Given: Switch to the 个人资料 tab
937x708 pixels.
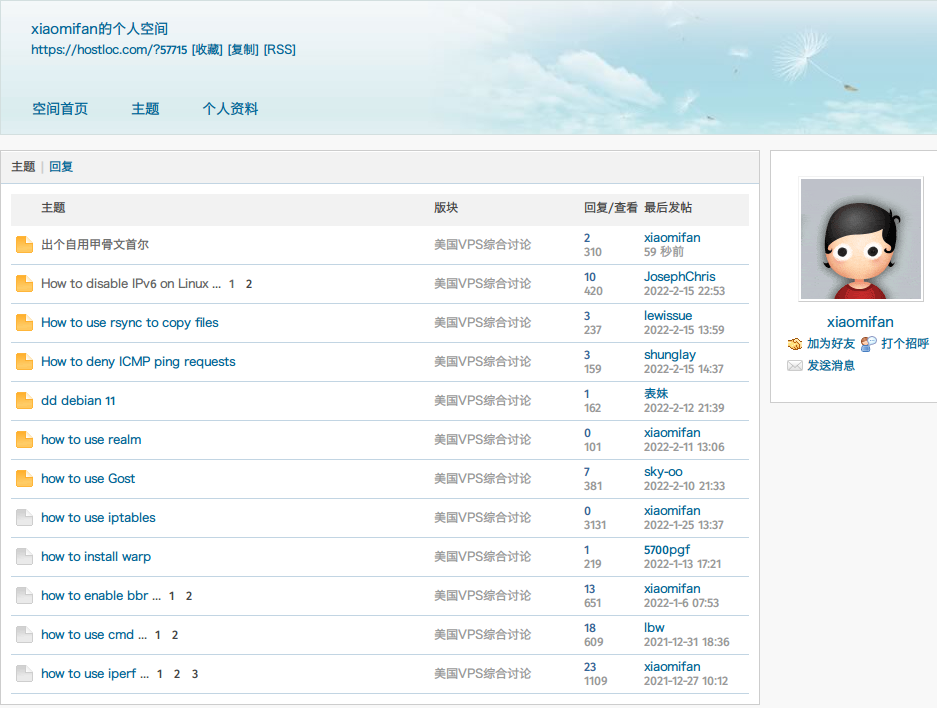Looking at the screenshot, I should click(230, 109).
